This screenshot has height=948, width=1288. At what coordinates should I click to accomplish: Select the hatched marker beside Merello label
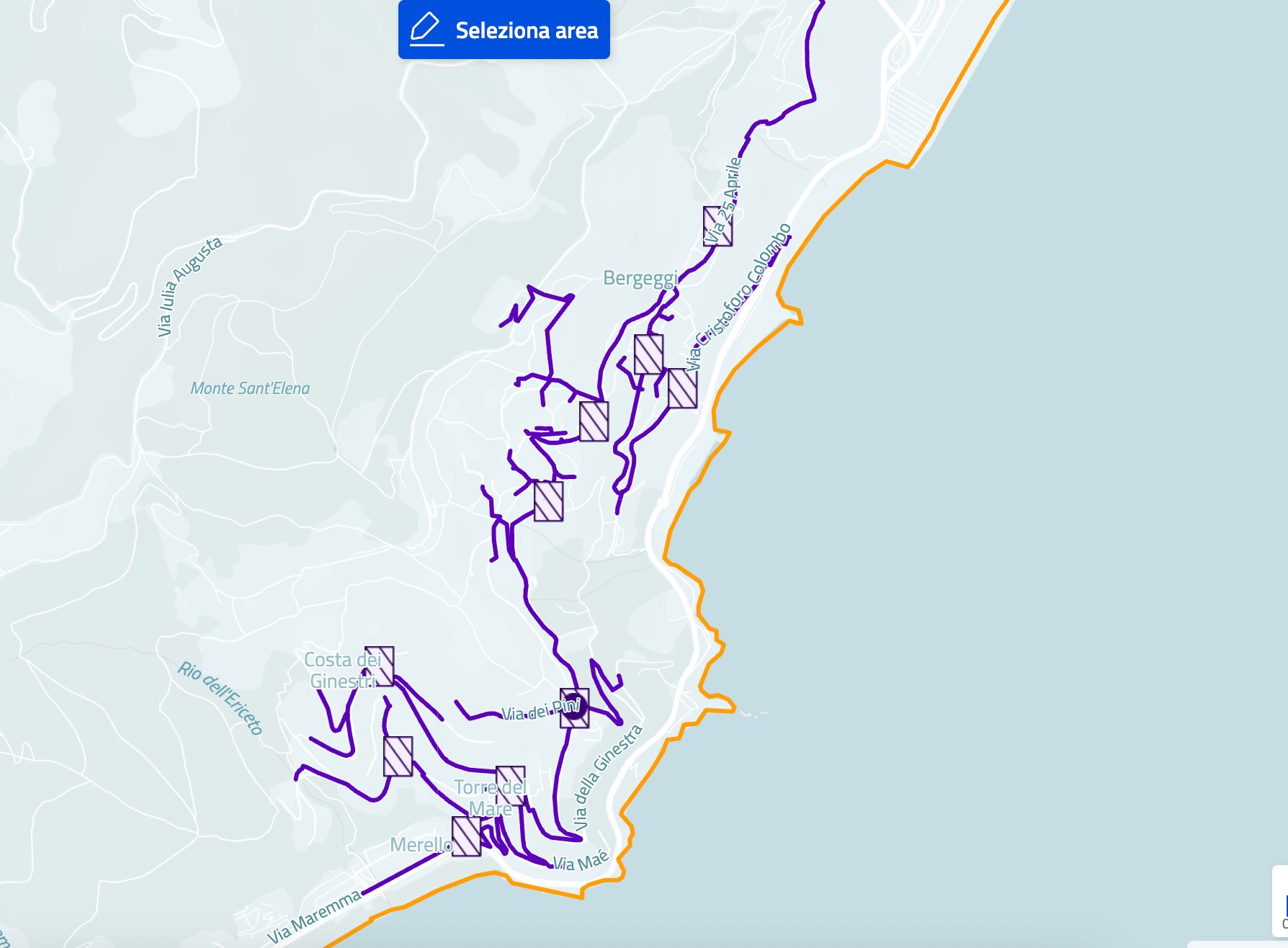tap(466, 836)
